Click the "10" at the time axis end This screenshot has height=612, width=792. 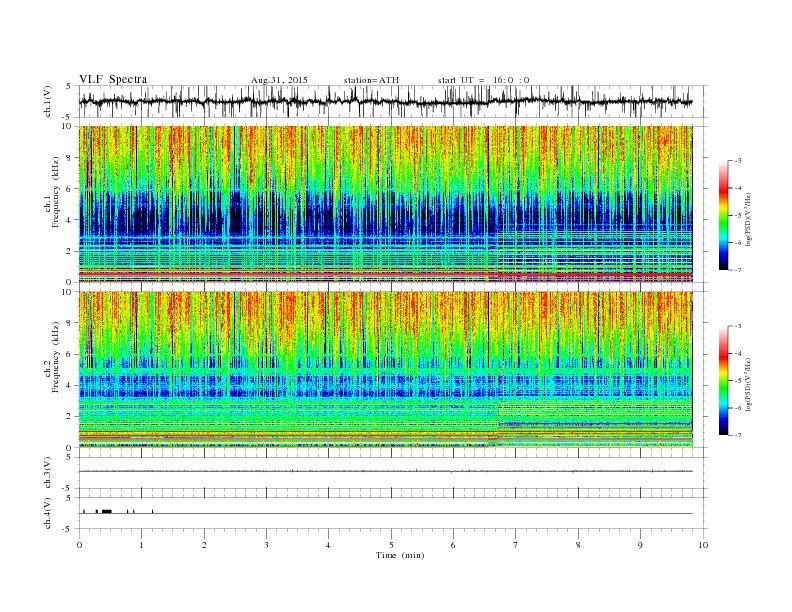tap(703, 545)
